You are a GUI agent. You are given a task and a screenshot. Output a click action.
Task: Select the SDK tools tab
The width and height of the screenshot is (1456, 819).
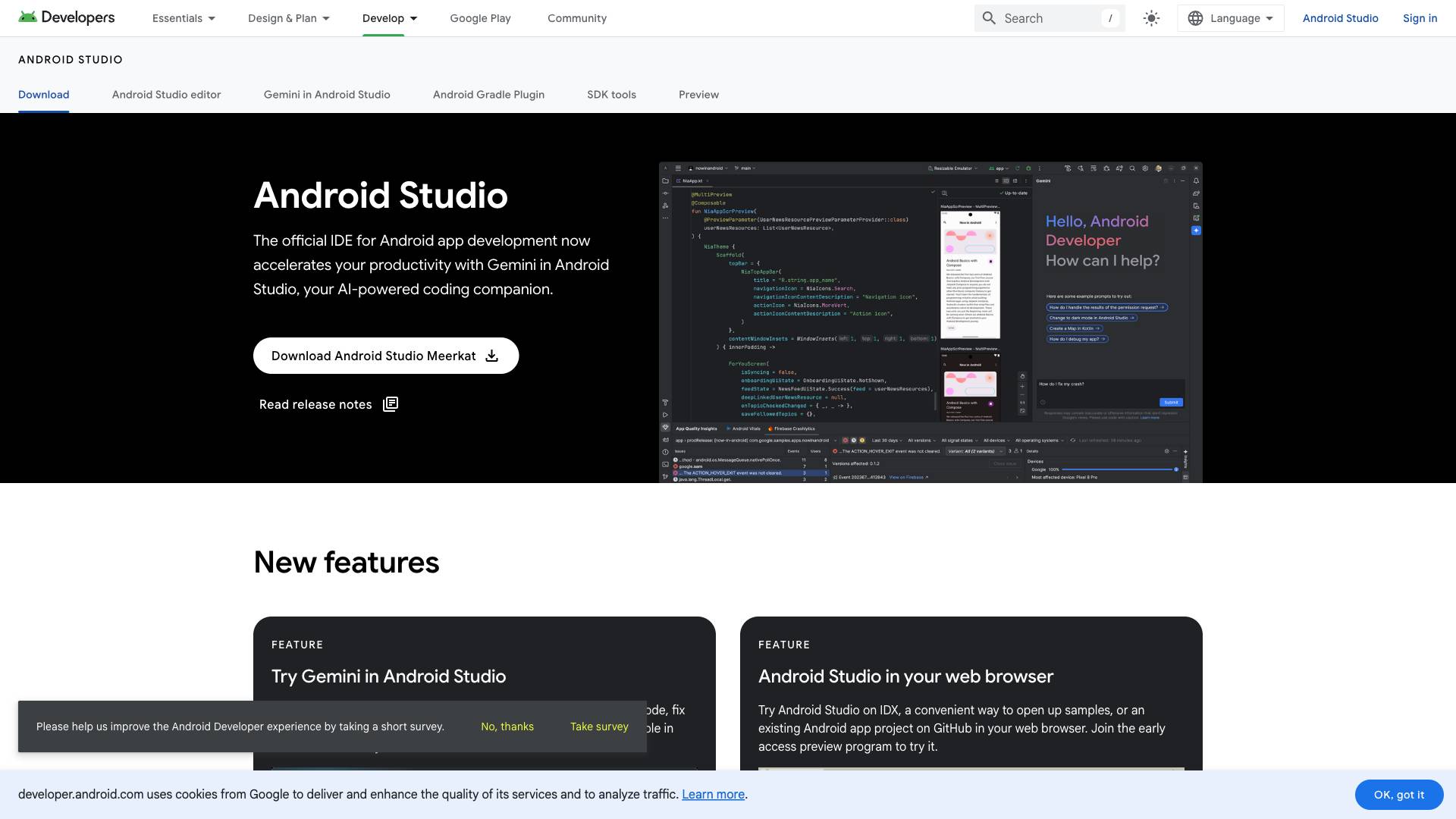coord(611,95)
